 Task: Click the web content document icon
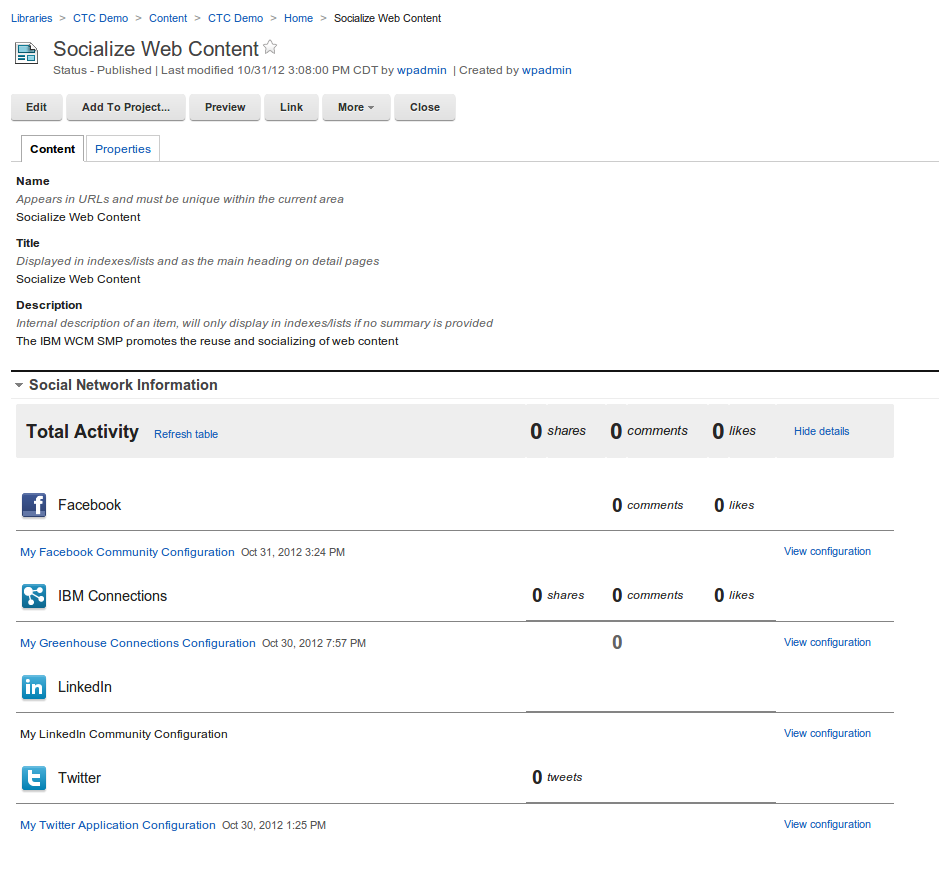(x=27, y=54)
